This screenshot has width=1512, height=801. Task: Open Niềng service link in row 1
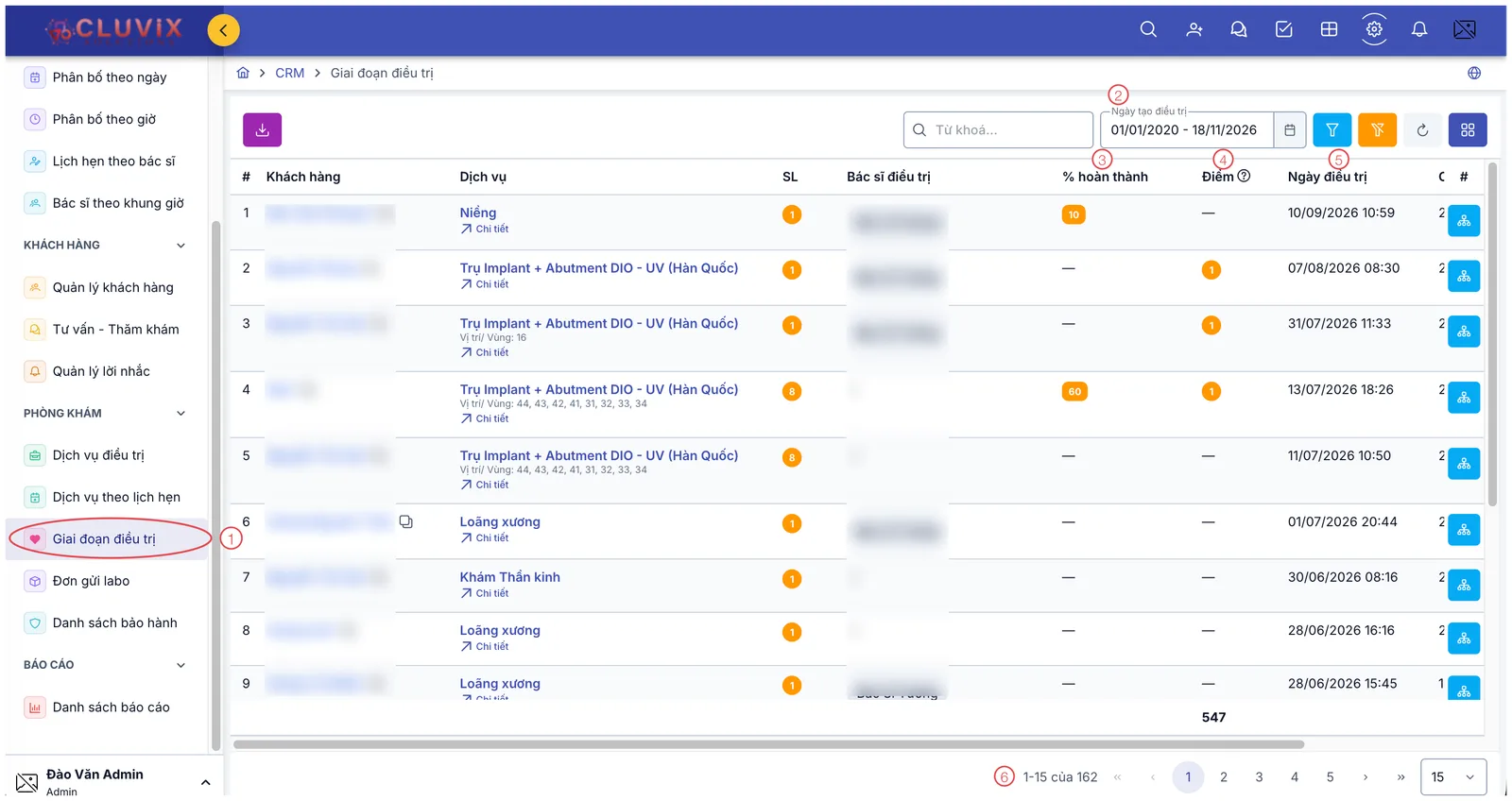pos(478,213)
